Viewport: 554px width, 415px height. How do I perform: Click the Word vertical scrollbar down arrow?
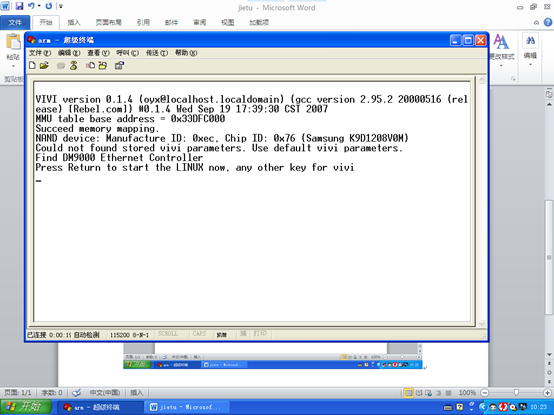tap(549, 354)
